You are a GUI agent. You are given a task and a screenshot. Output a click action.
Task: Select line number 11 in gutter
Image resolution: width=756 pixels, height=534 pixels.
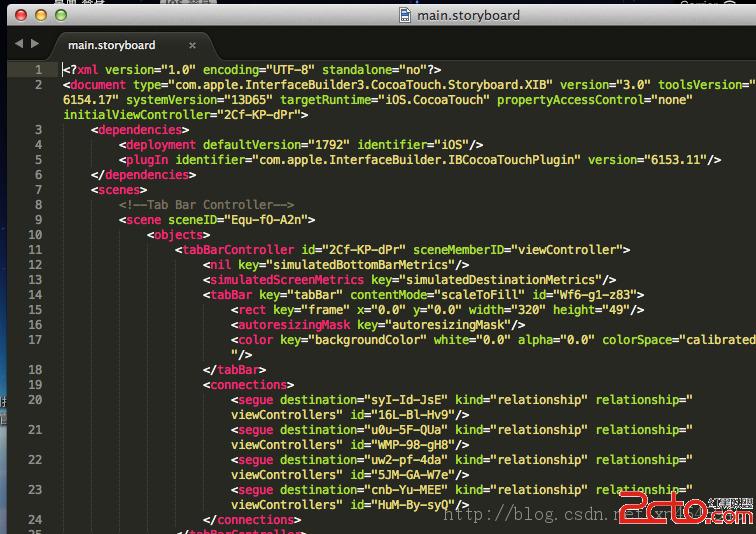pos(35,250)
